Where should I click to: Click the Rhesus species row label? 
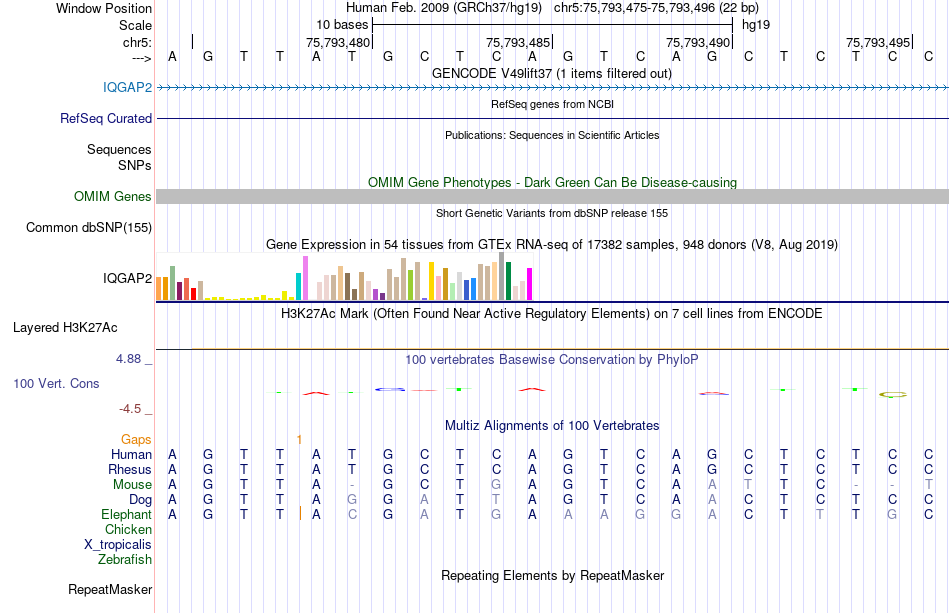click(x=130, y=469)
